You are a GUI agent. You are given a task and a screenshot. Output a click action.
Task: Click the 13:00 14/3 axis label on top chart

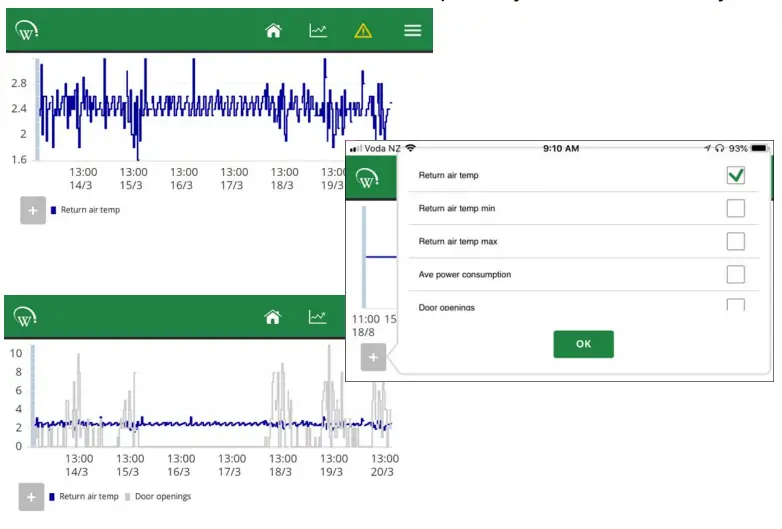click(x=83, y=178)
